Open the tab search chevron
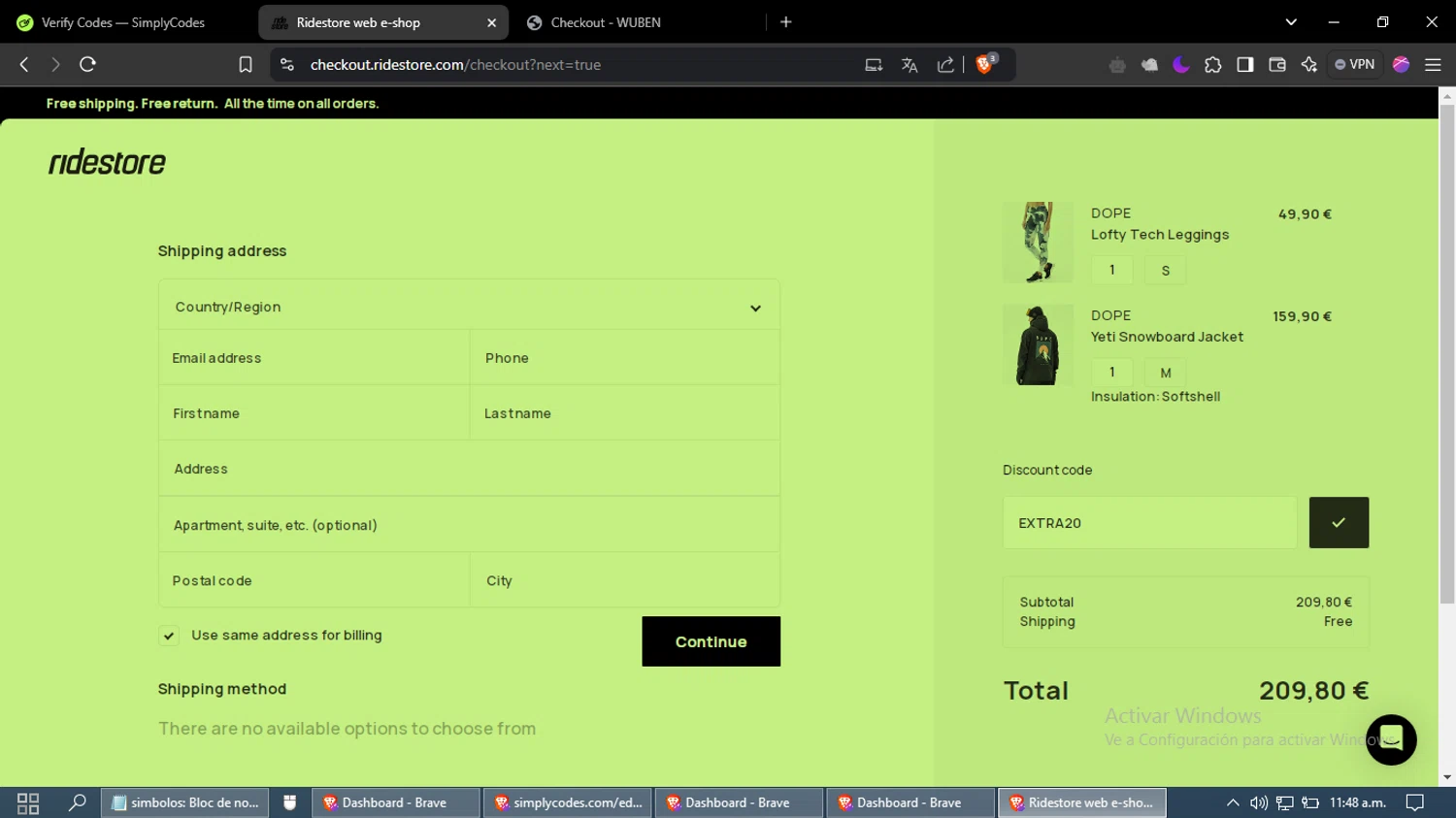 click(x=1291, y=22)
